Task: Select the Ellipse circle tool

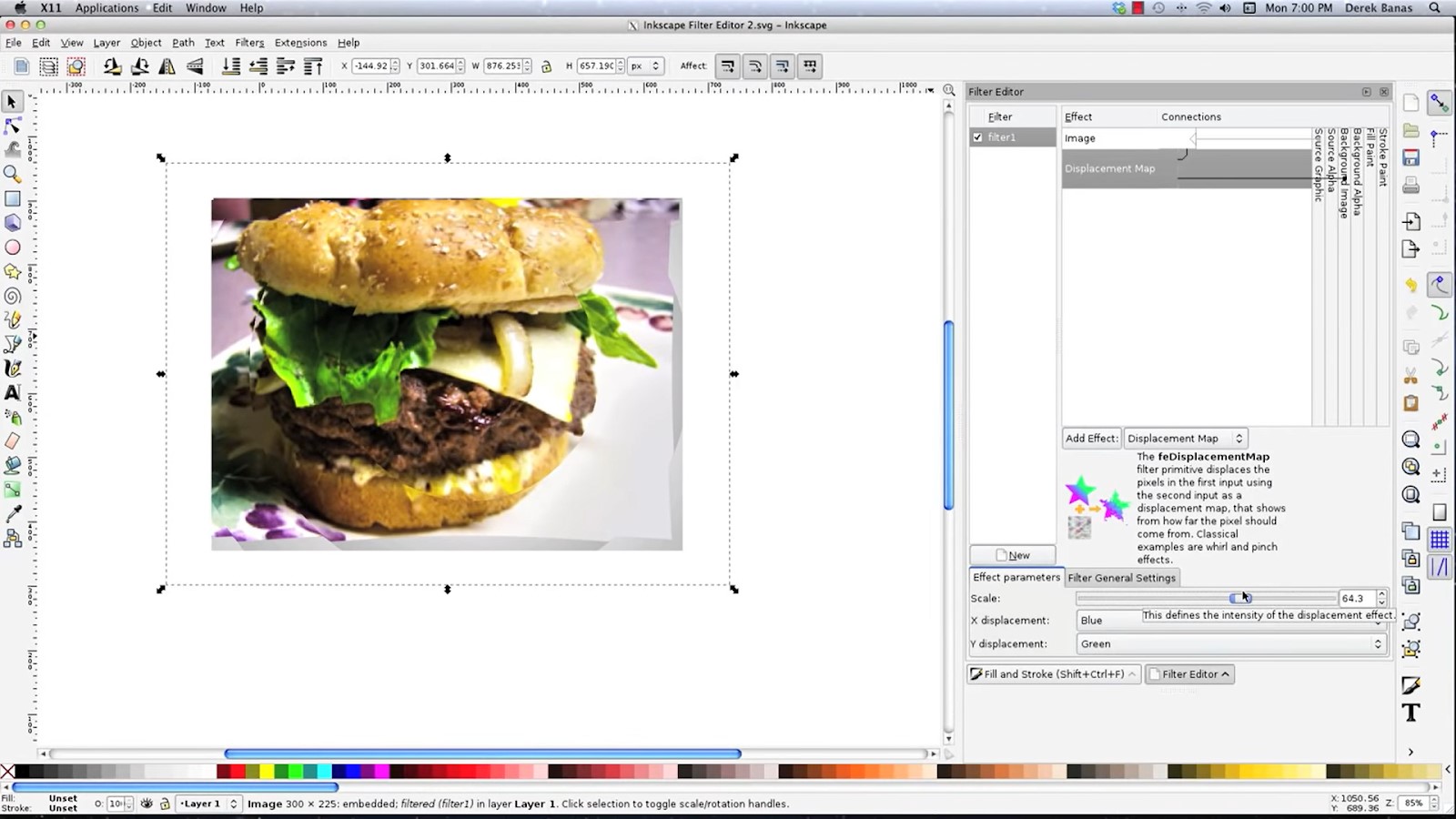Action: (13, 248)
